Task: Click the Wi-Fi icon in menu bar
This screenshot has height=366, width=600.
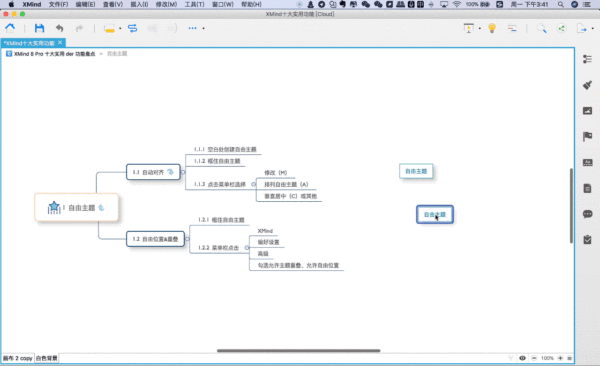Action: tap(457, 5)
